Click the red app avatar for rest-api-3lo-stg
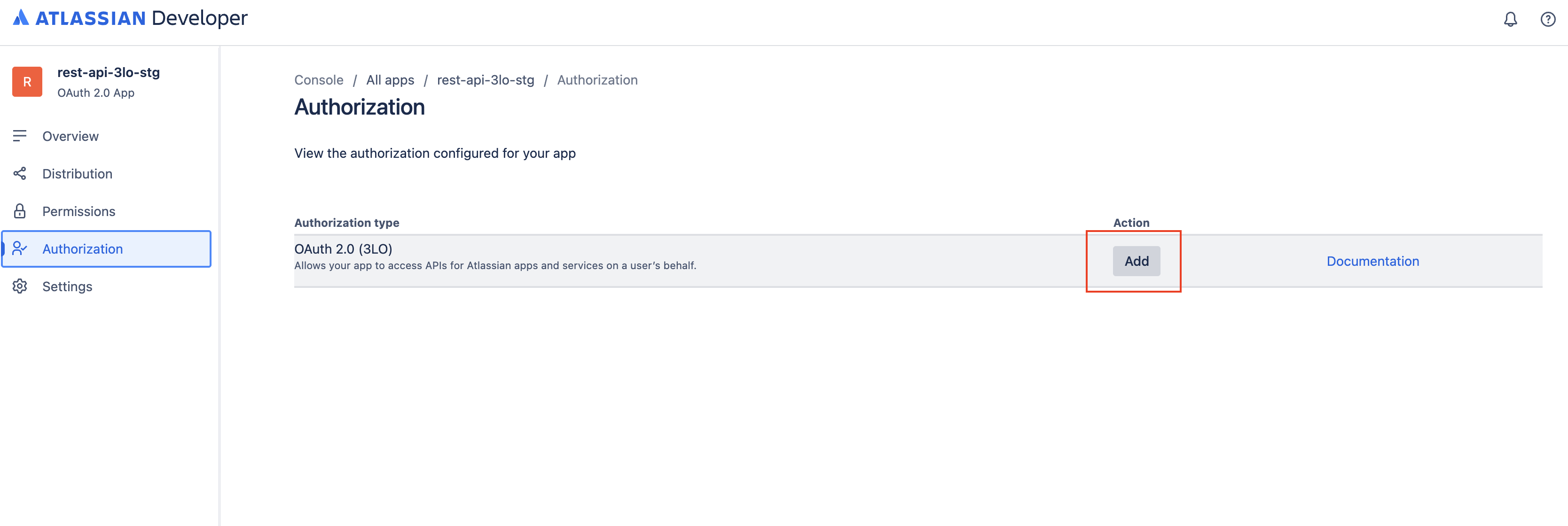Screen dimensions: 1568x526 click(27, 81)
